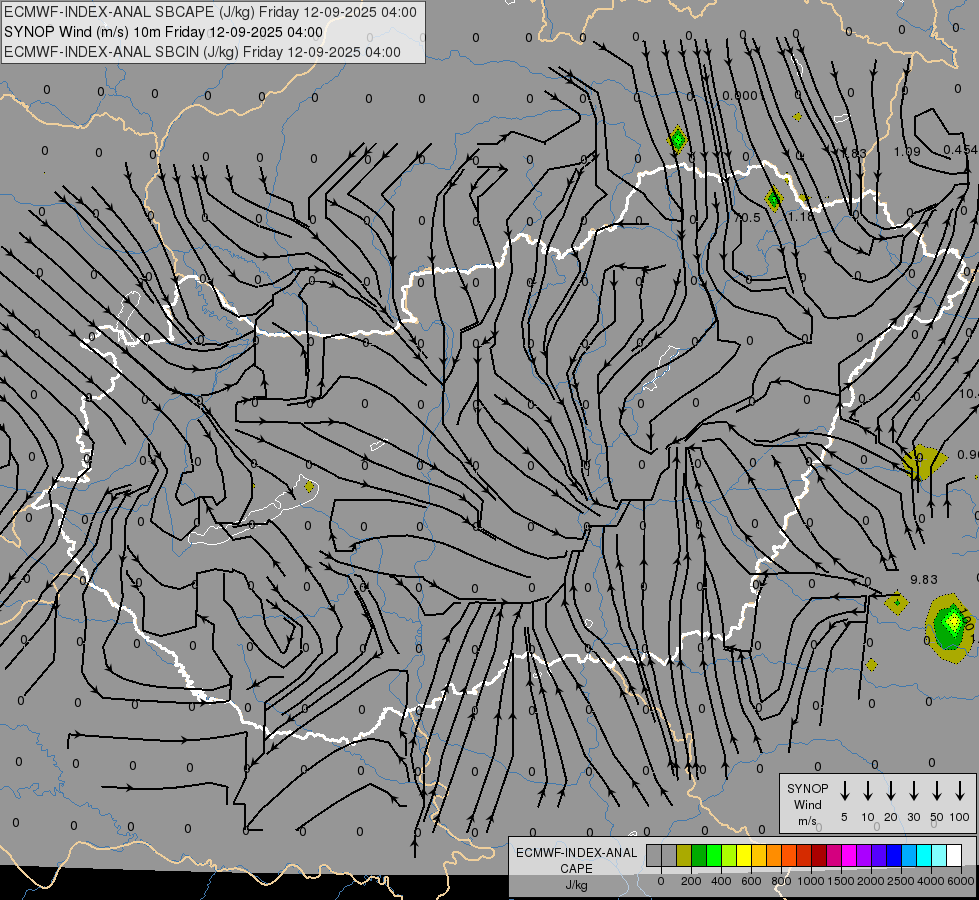979x900 pixels.
Task: Click the '1.09' value on the map
Action: pos(907,151)
